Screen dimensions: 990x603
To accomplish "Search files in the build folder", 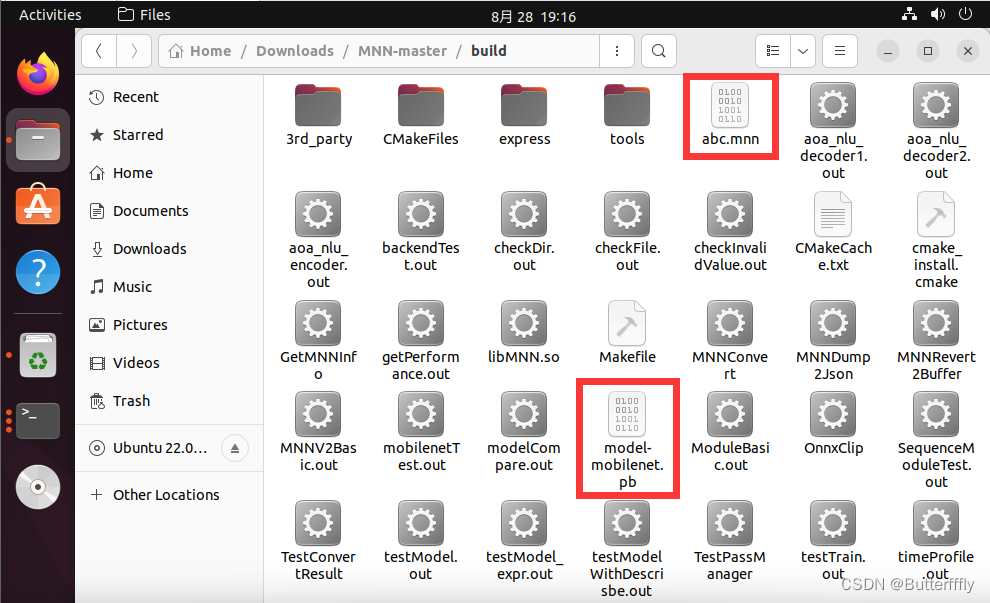I will pyautogui.click(x=659, y=51).
